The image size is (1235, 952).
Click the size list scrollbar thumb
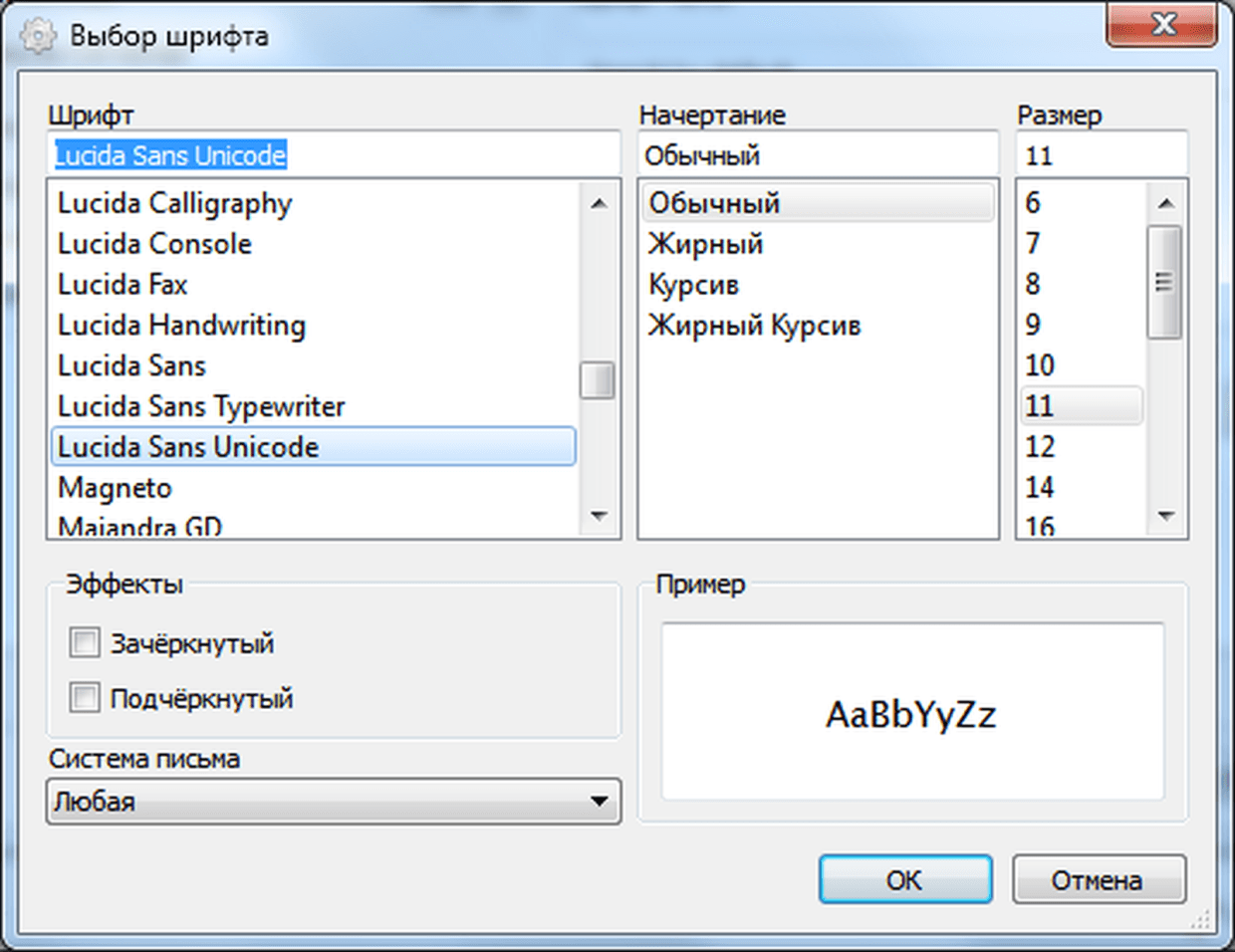point(1164,283)
